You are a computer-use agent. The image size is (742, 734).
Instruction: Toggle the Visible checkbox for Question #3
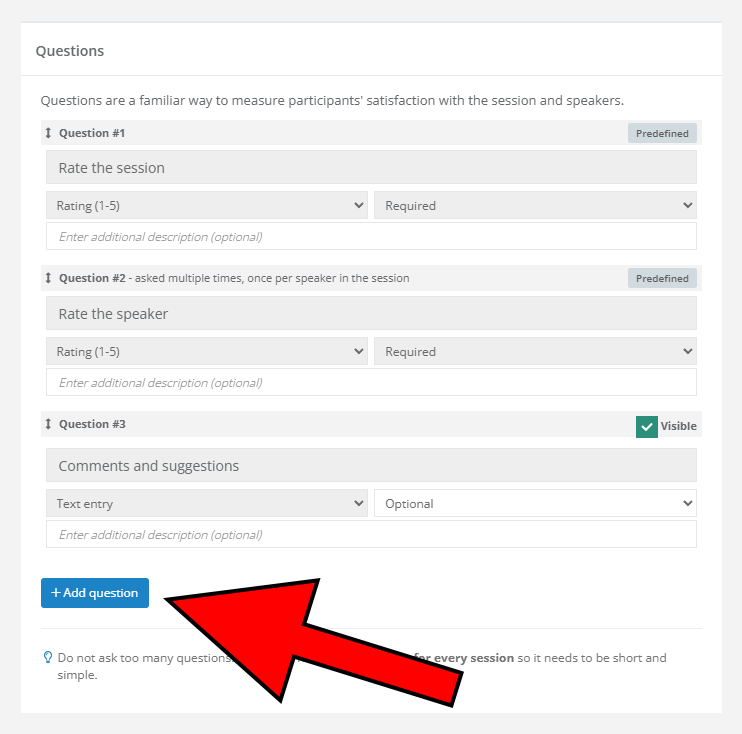(x=647, y=426)
